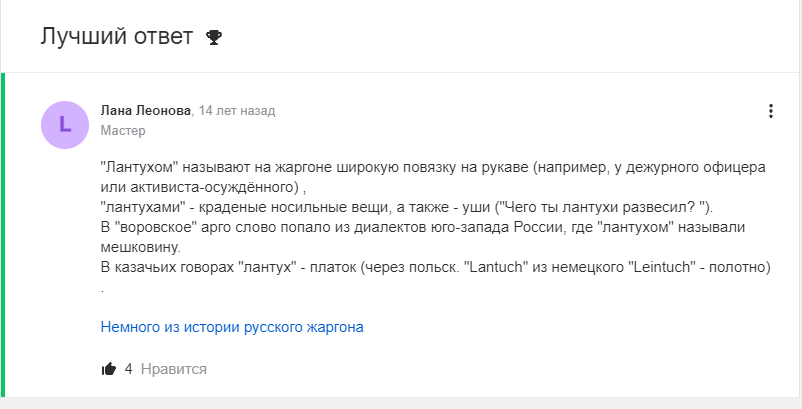Click the line или активиста-осуждённого

204,188
